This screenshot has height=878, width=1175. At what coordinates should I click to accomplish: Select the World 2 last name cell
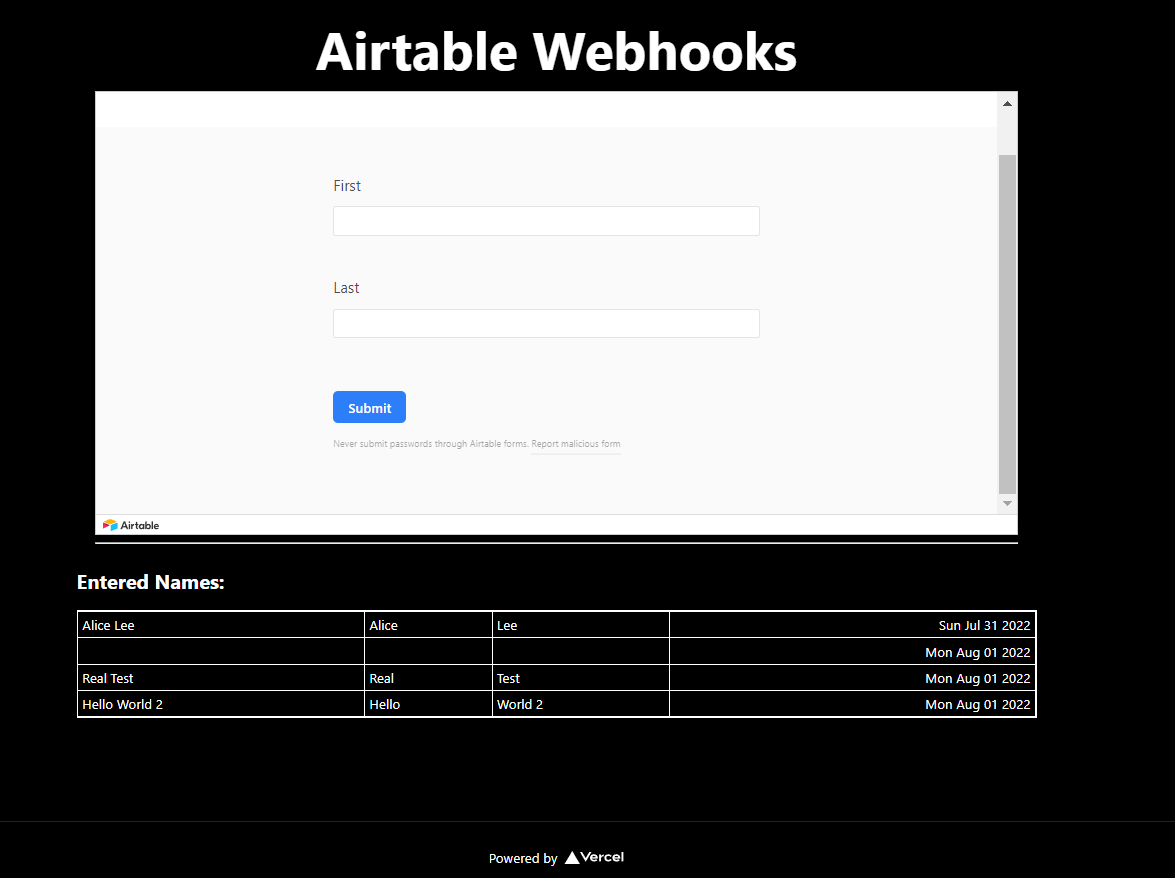581,704
